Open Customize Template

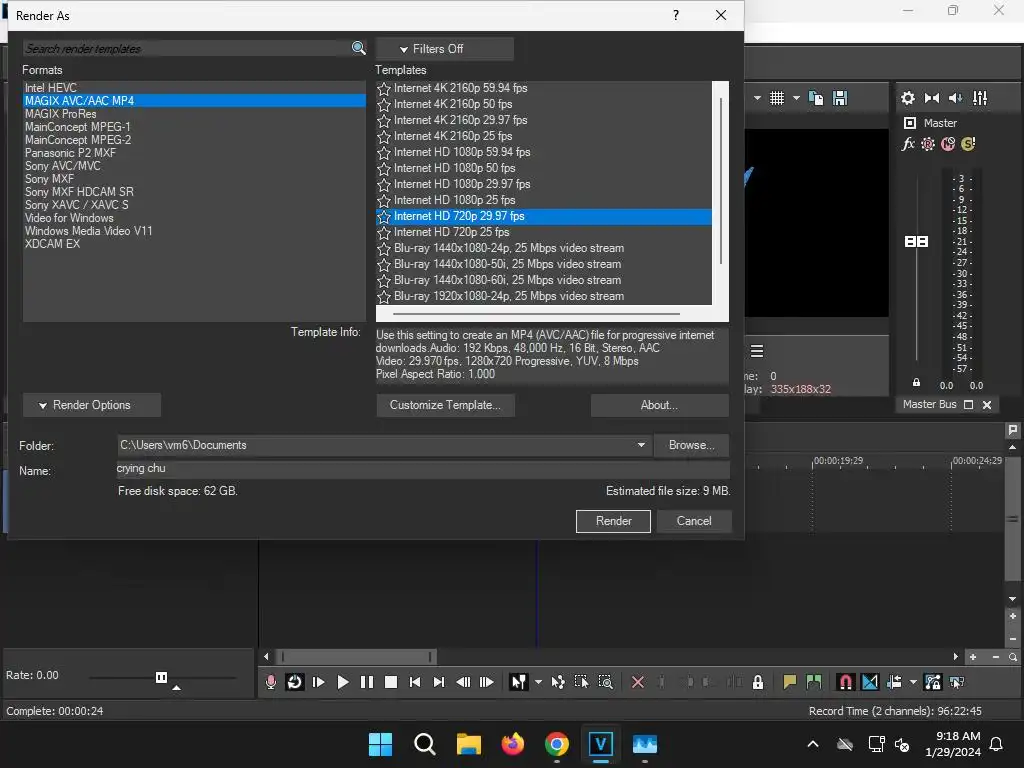pos(445,405)
